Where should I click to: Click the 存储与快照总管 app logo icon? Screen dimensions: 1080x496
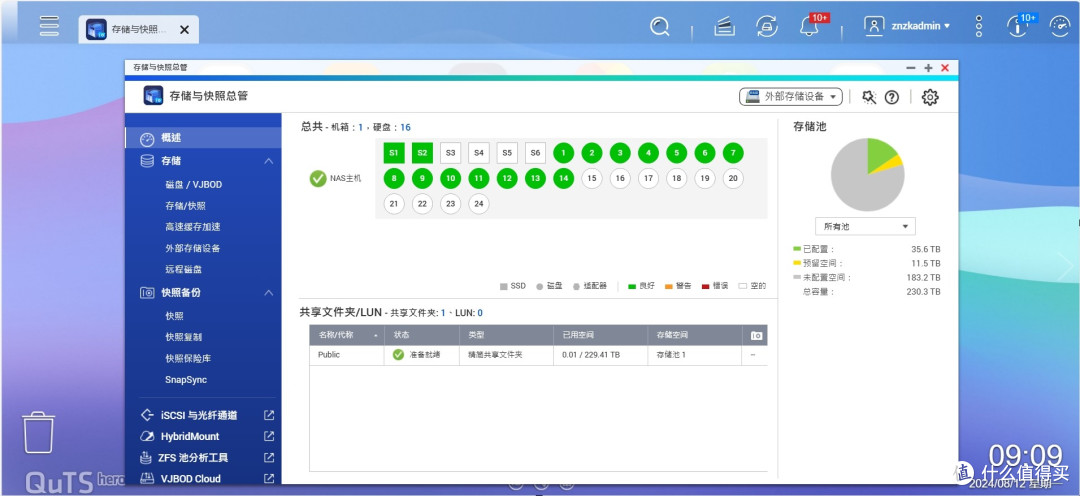153,96
